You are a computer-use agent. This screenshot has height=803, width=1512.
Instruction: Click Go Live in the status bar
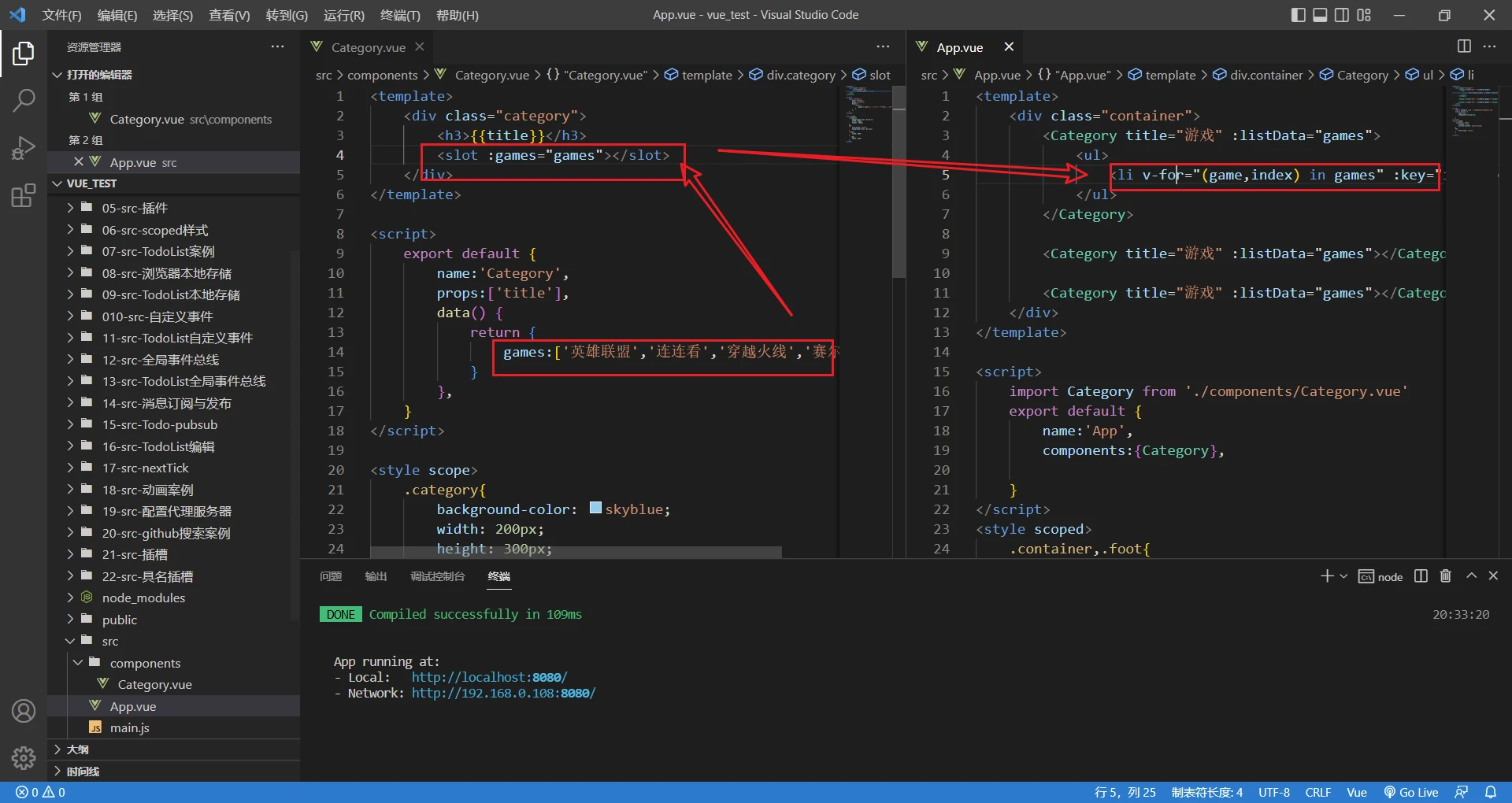coord(1411,792)
